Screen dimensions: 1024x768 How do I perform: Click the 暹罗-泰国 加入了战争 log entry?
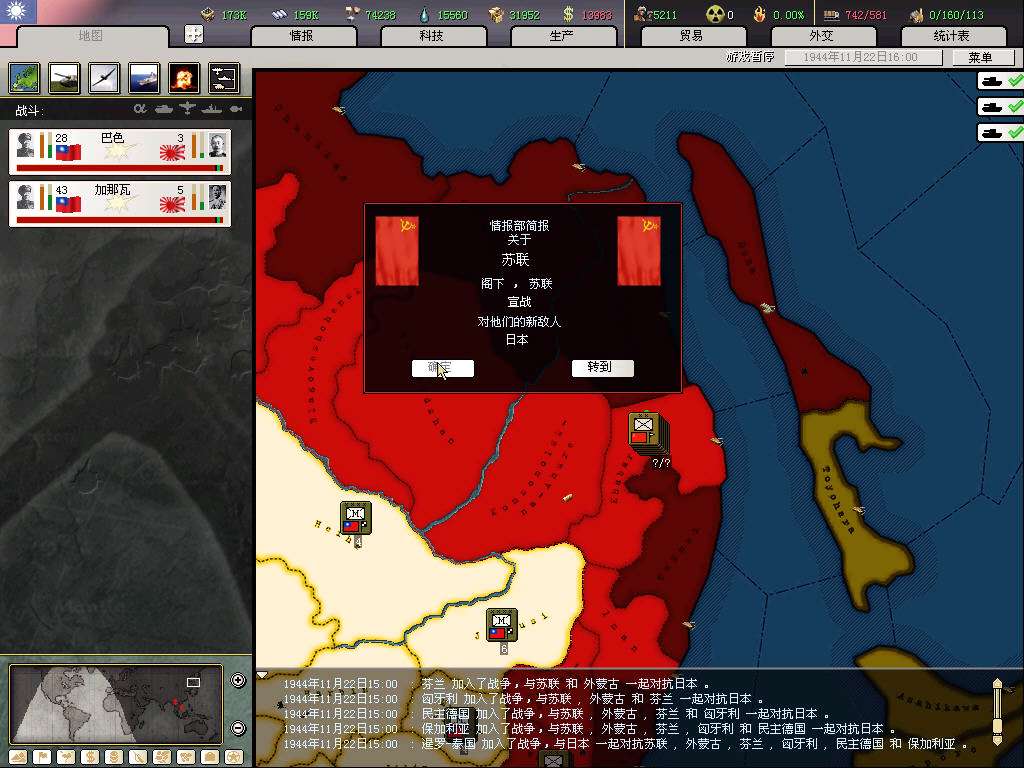[x=626, y=744]
